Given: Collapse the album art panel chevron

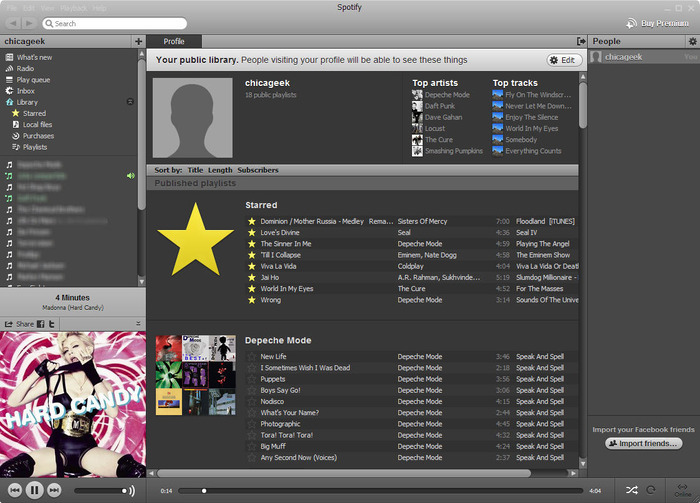Looking at the screenshot, I should point(138,324).
